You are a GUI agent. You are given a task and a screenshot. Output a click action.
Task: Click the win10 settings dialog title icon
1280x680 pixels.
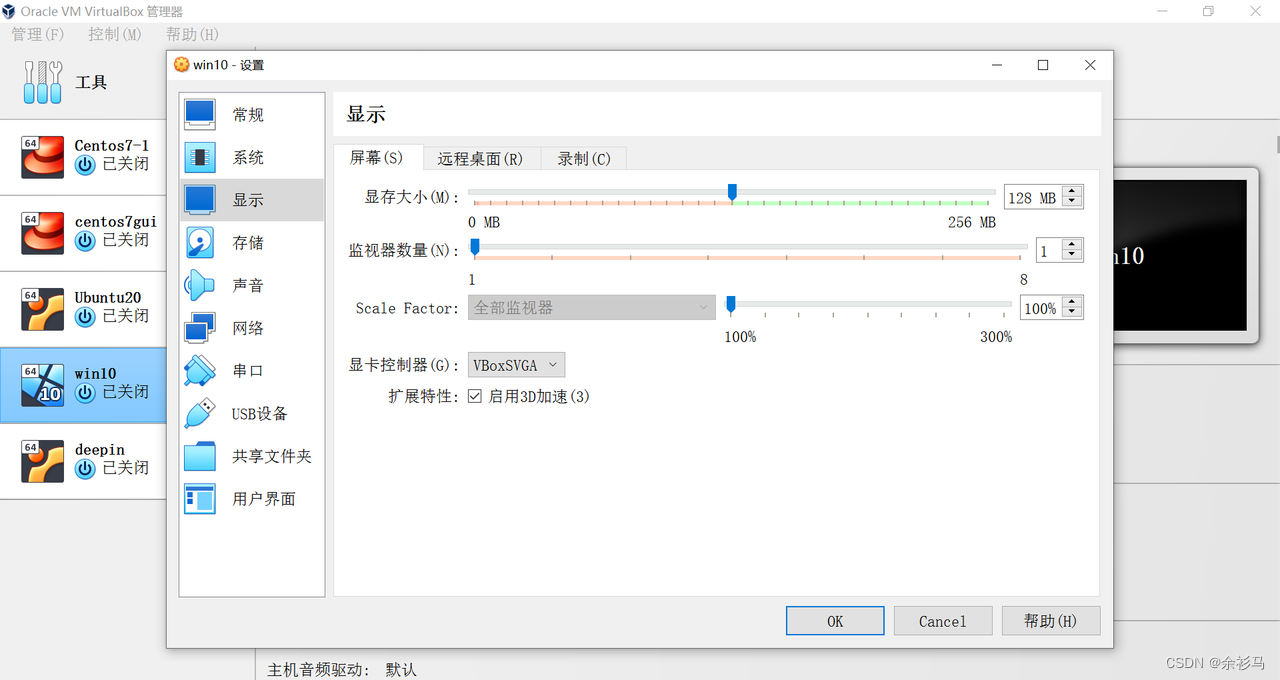[181, 65]
